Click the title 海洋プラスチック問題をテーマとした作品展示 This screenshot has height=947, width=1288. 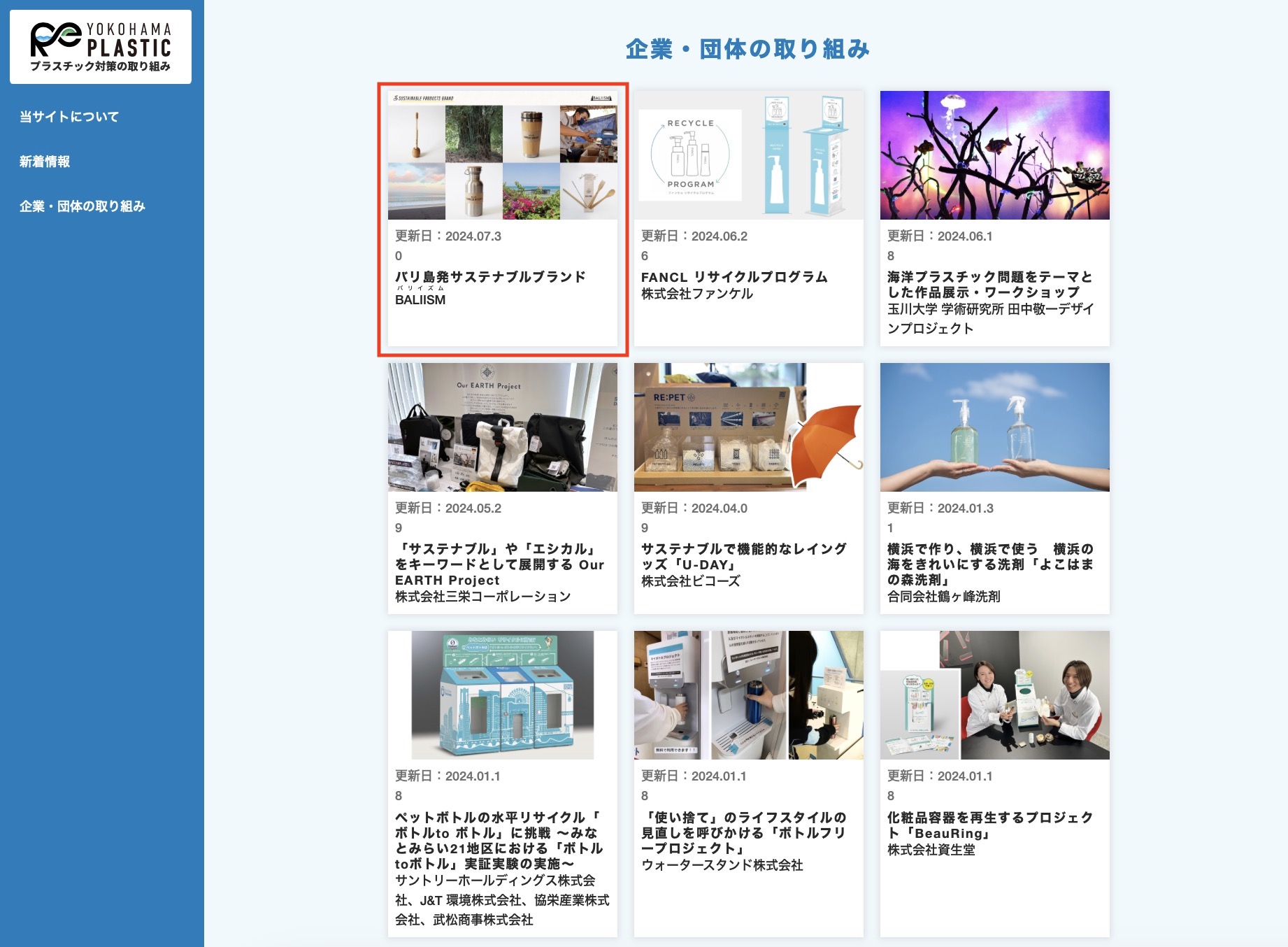point(989,285)
